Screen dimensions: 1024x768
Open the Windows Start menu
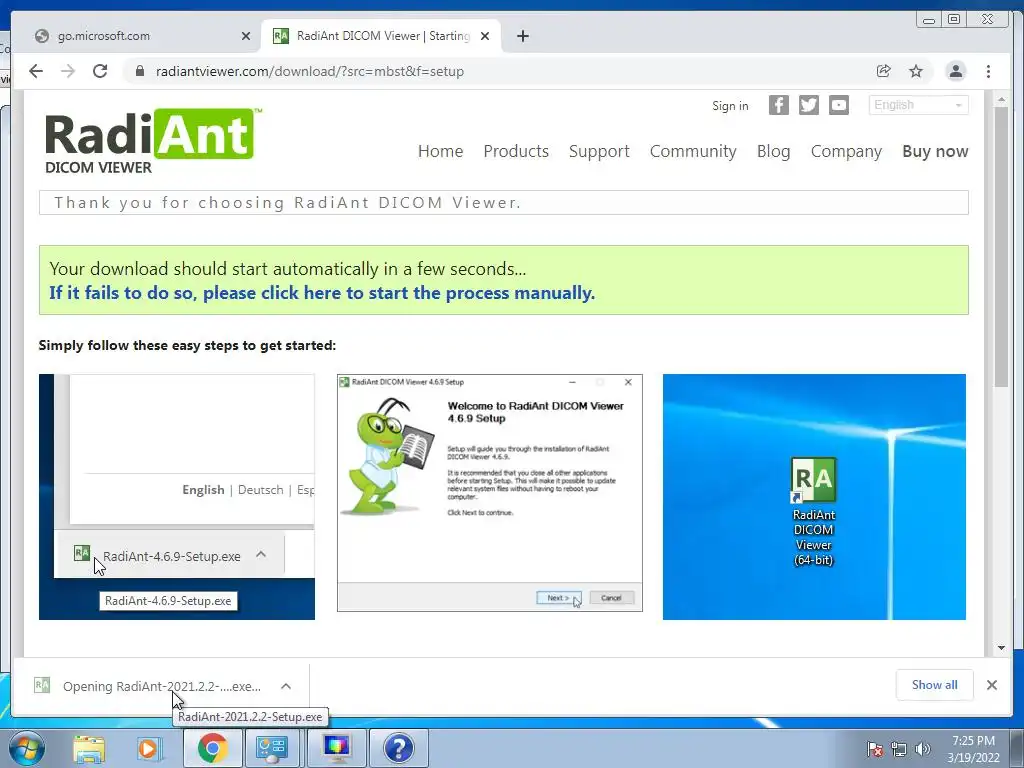coord(27,748)
